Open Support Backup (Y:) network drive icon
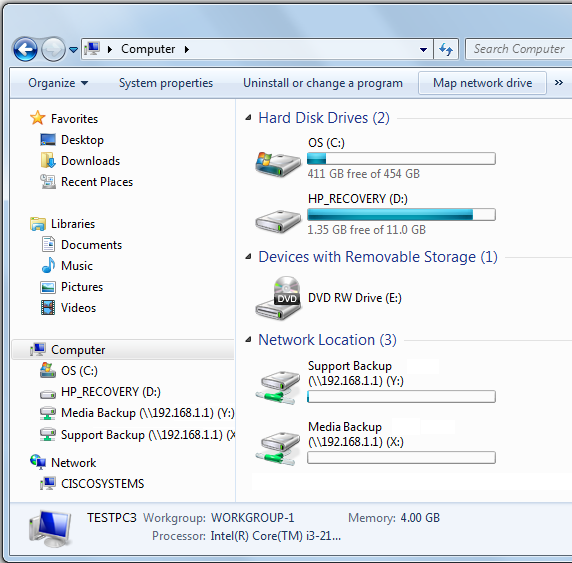The width and height of the screenshot is (572, 563). coord(278,387)
